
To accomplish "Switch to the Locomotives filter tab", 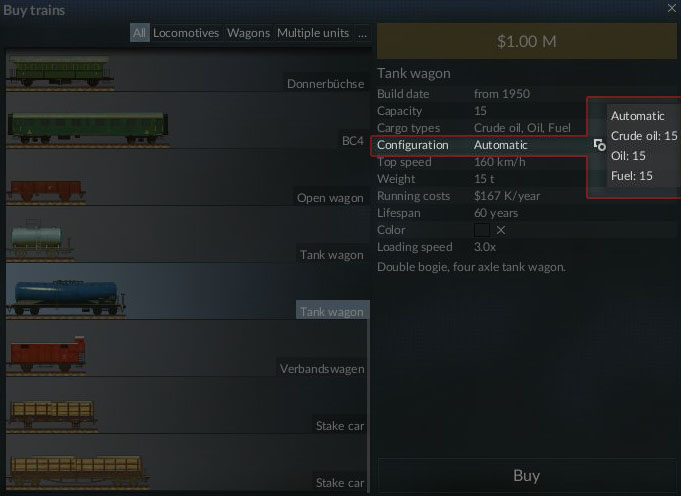I will [186, 33].
